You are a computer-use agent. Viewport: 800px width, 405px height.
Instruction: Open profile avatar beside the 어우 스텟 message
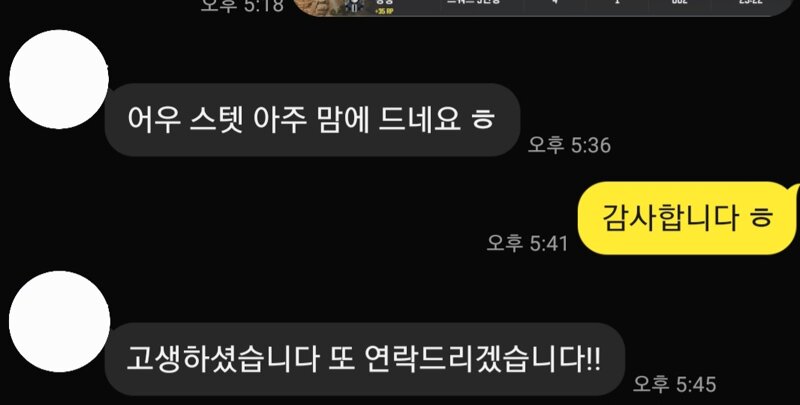click(59, 80)
